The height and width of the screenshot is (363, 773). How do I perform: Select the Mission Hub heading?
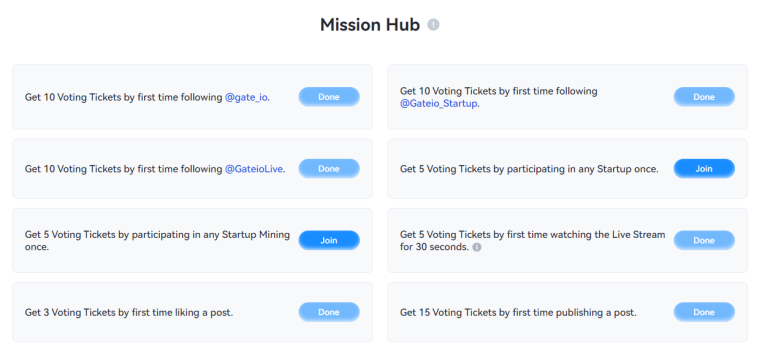370,25
